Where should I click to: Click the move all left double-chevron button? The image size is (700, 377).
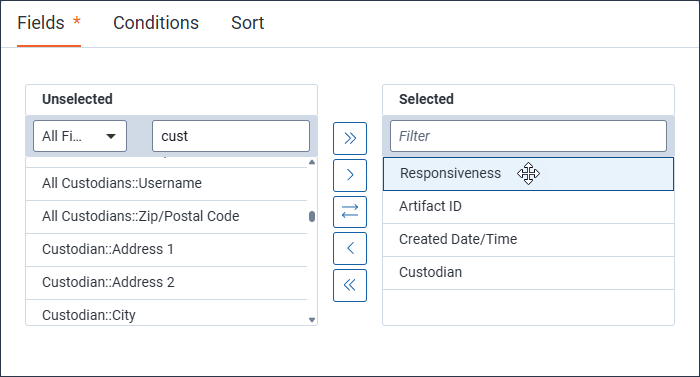pyautogui.click(x=350, y=285)
